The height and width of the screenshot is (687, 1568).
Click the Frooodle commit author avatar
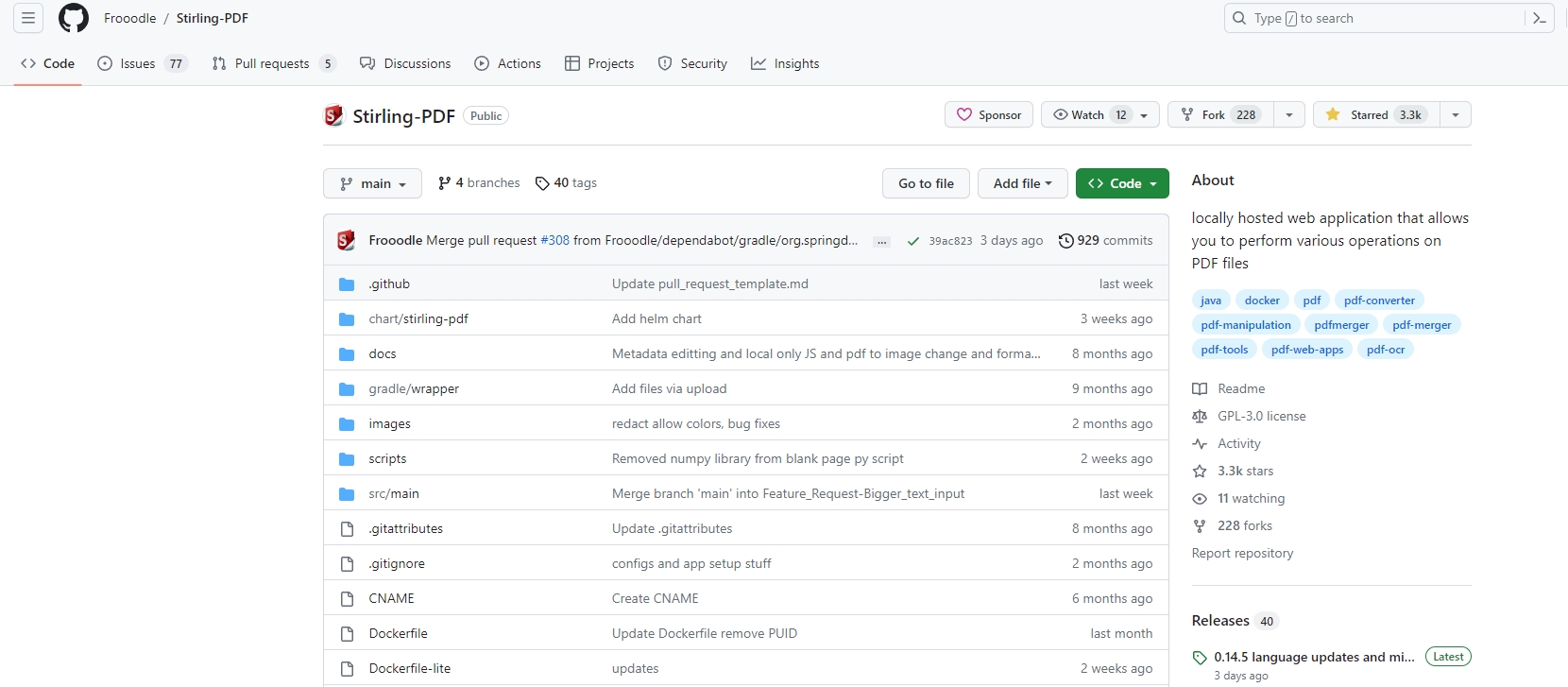pyautogui.click(x=347, y=240)
